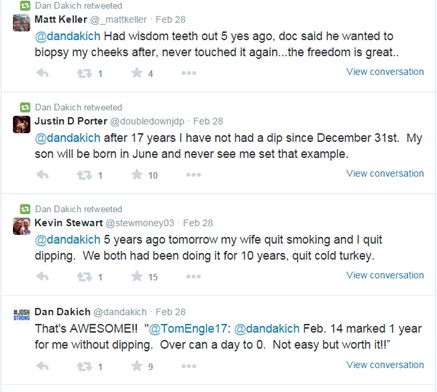Screen dimensions: 437x392
Task: View conversation for Matt Keller's tweet
Action: click(385, 72)
